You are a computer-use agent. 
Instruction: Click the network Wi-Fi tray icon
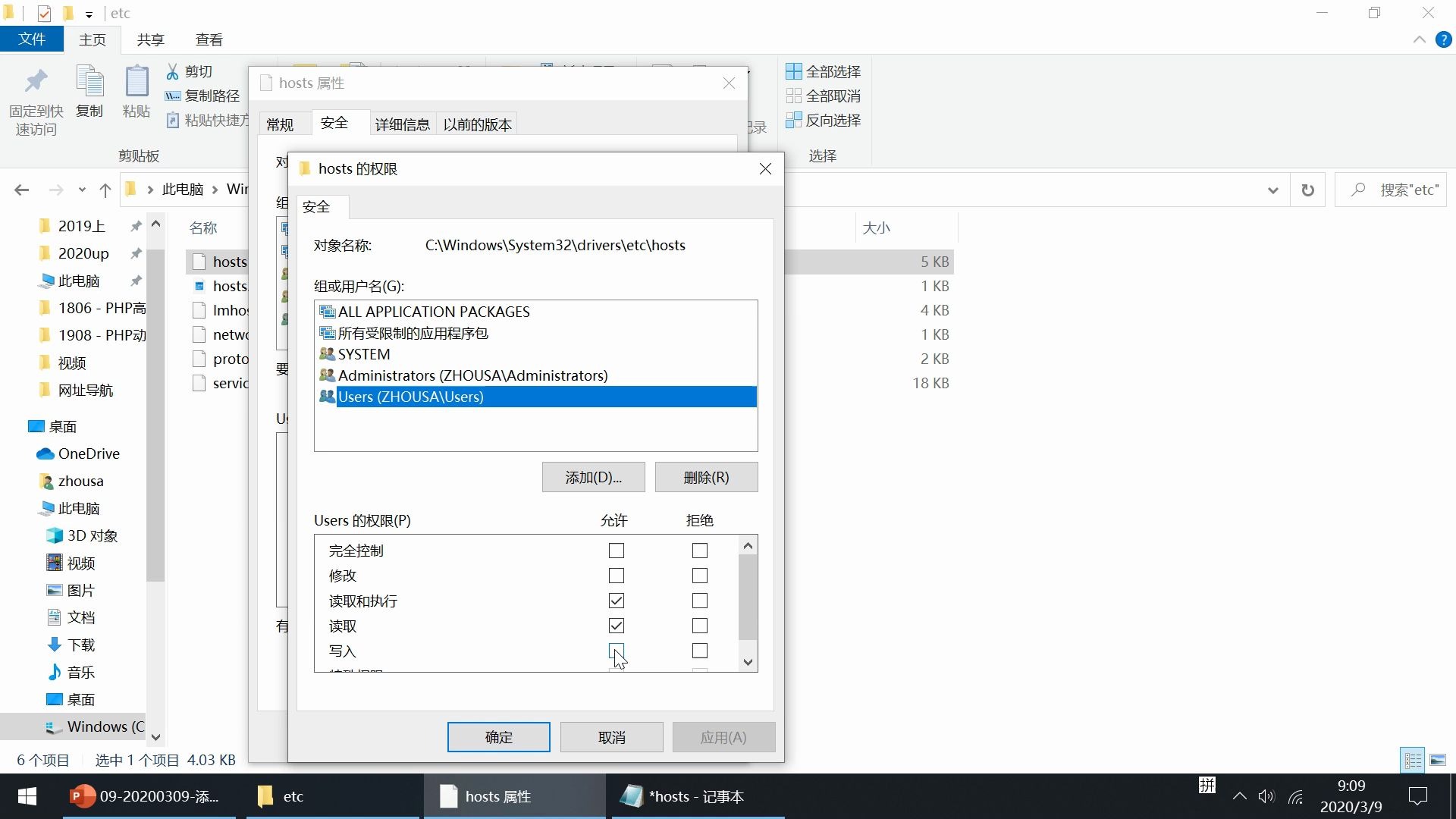[1296, 796]
